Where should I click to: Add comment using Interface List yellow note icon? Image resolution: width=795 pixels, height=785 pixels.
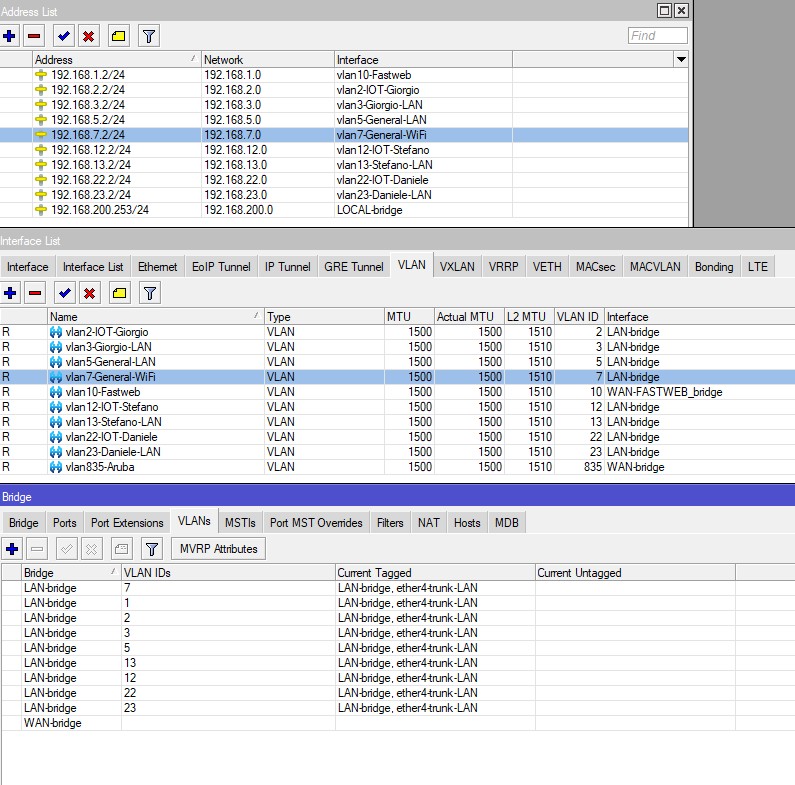(x=118, y=293)
